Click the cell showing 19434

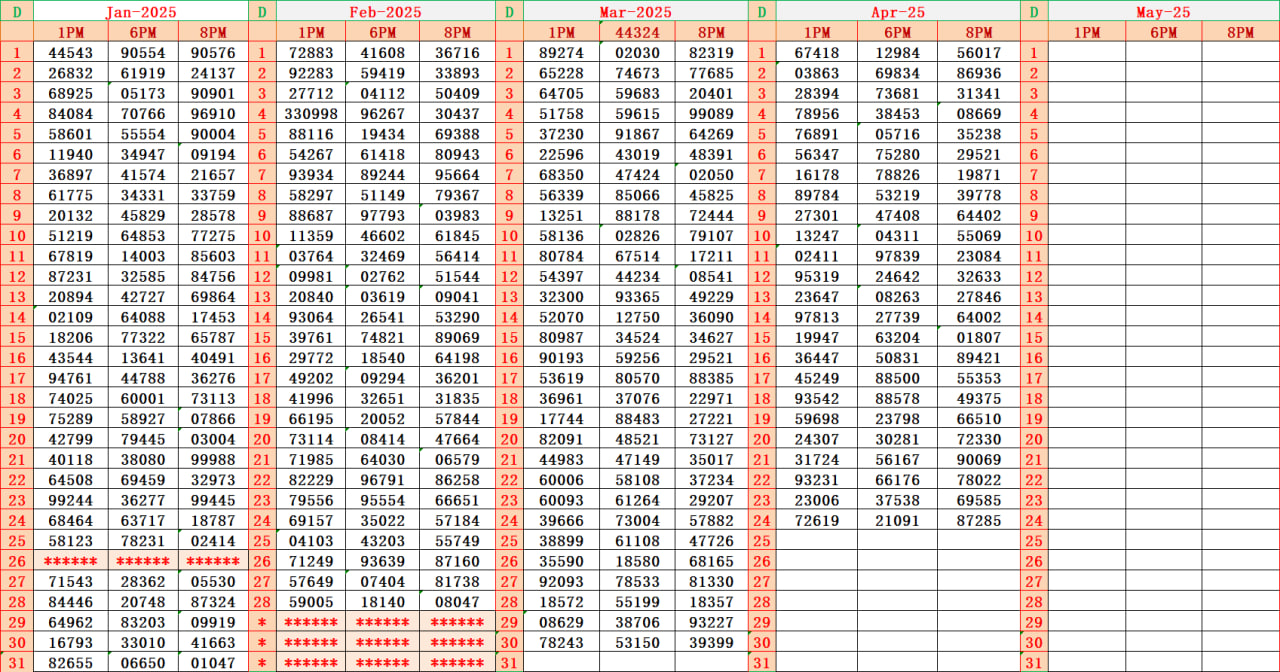383,134
